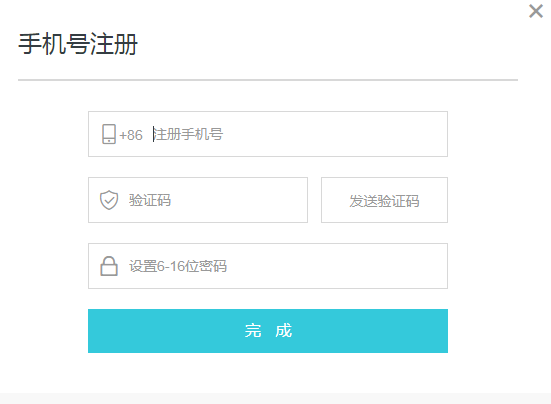Viewport: 551px width, 404px height.
Task: Send SMS code via 发送验证码 button
Action: tap(384, 200)
